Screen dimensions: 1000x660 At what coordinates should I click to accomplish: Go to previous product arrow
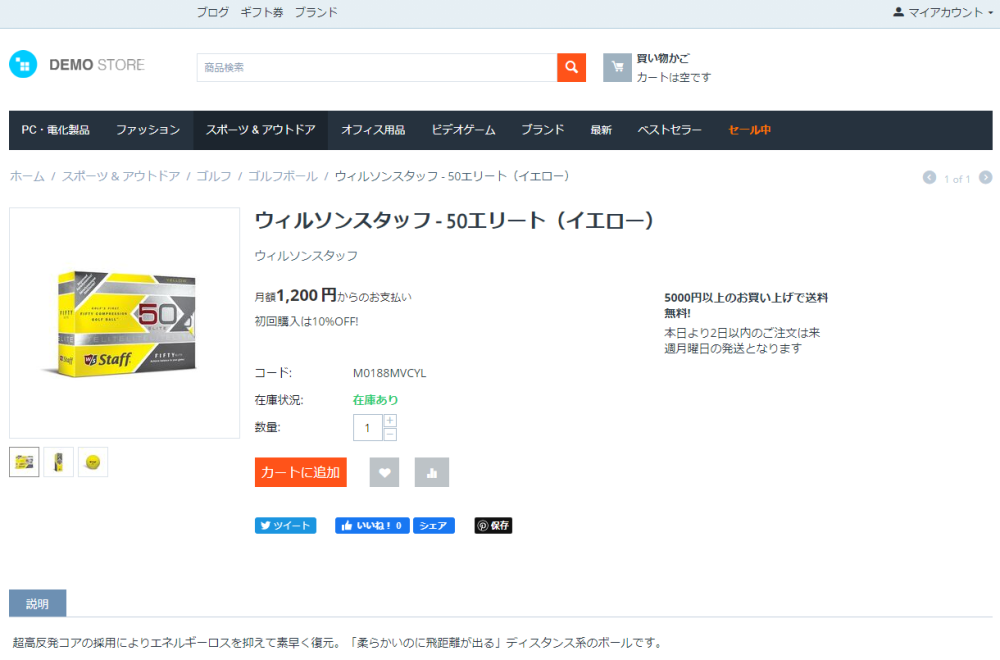click(929, 178)
